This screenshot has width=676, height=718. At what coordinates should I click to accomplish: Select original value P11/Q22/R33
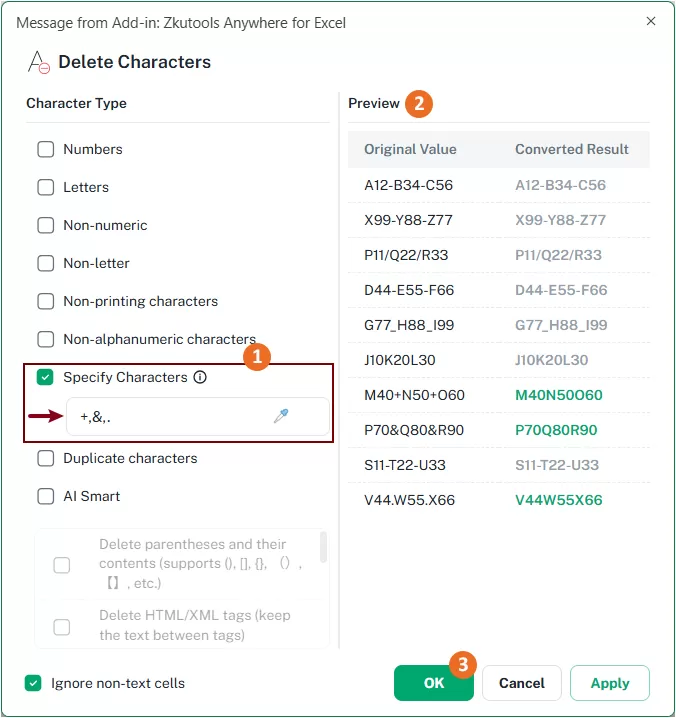406,255
